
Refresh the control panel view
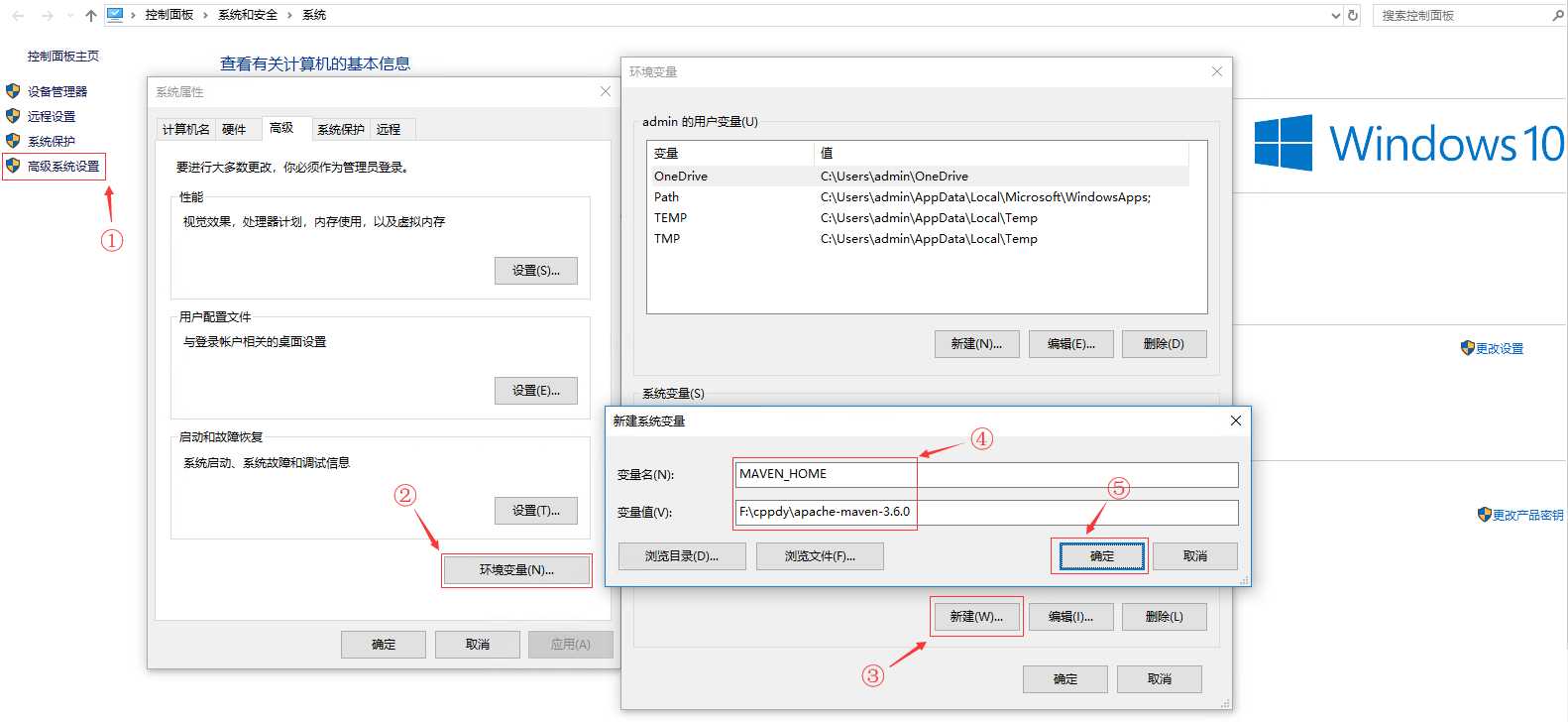pos(1353,15)
